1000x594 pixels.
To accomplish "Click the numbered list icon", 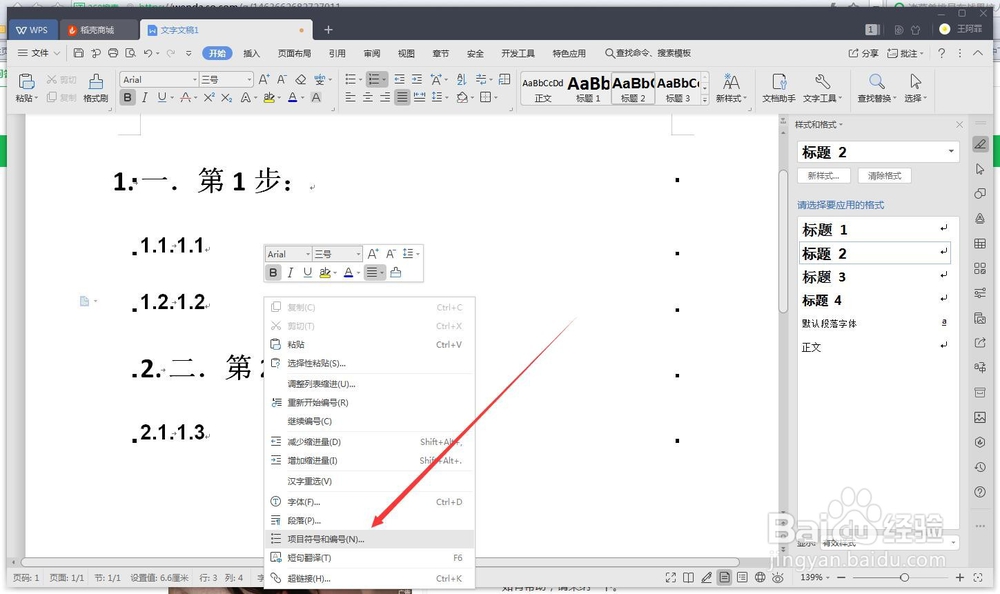I will [373, 79].
